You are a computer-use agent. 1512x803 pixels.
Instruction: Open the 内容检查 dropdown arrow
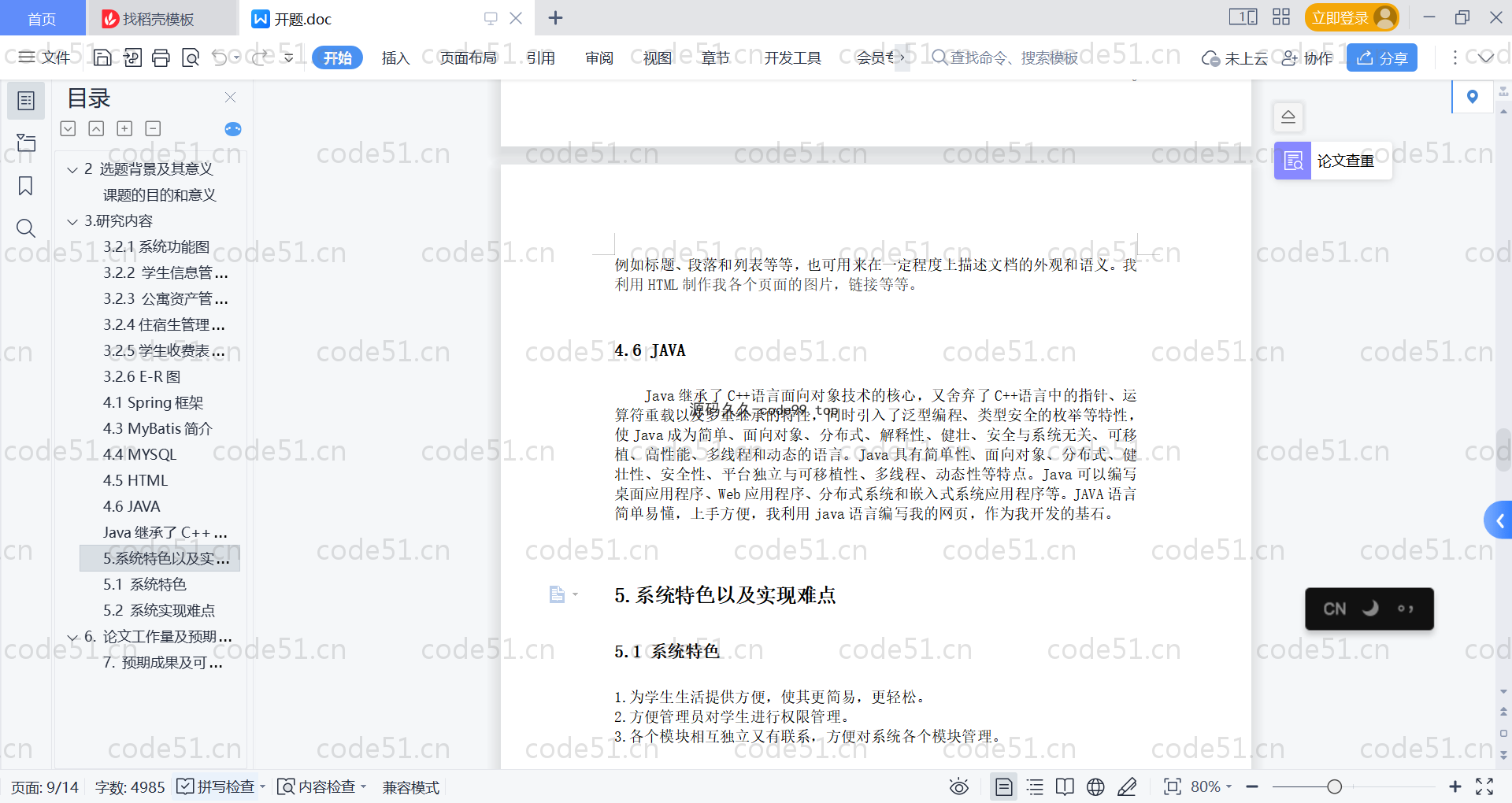coord(363,786)
